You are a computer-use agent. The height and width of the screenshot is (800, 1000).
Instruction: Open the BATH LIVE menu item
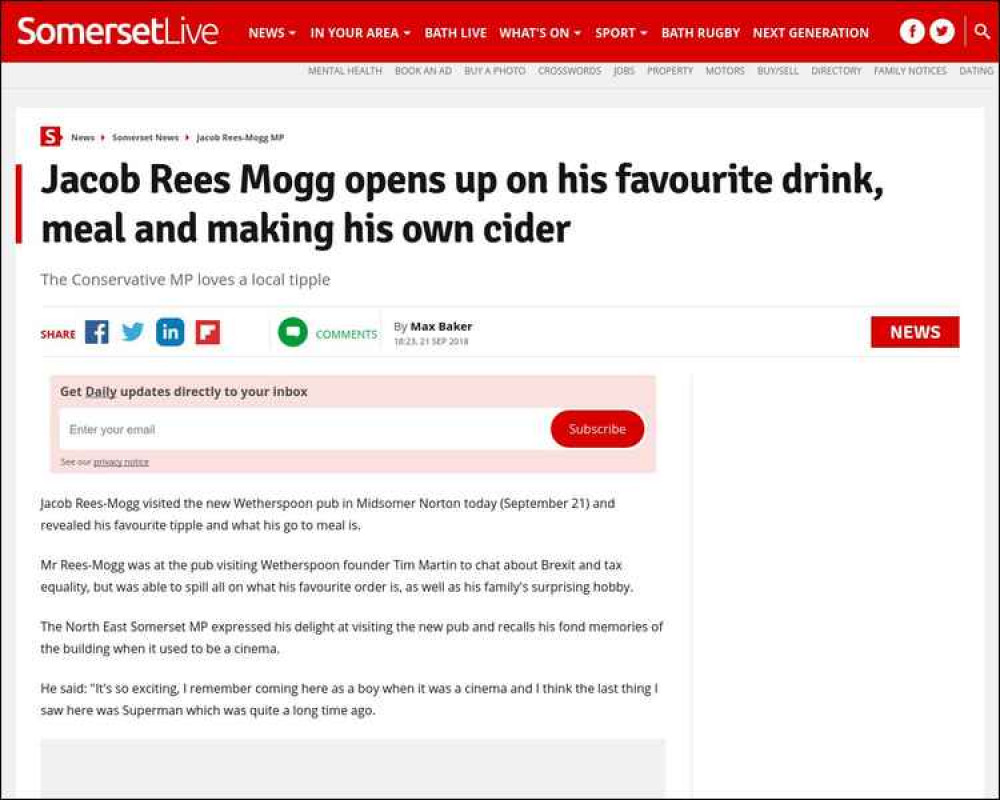pyautogui.click(x=455, y=33)
